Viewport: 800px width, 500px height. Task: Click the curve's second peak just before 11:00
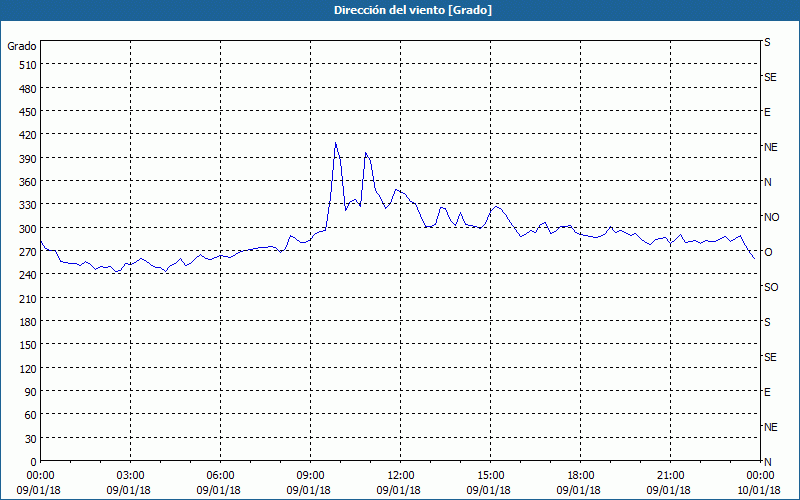365,153
